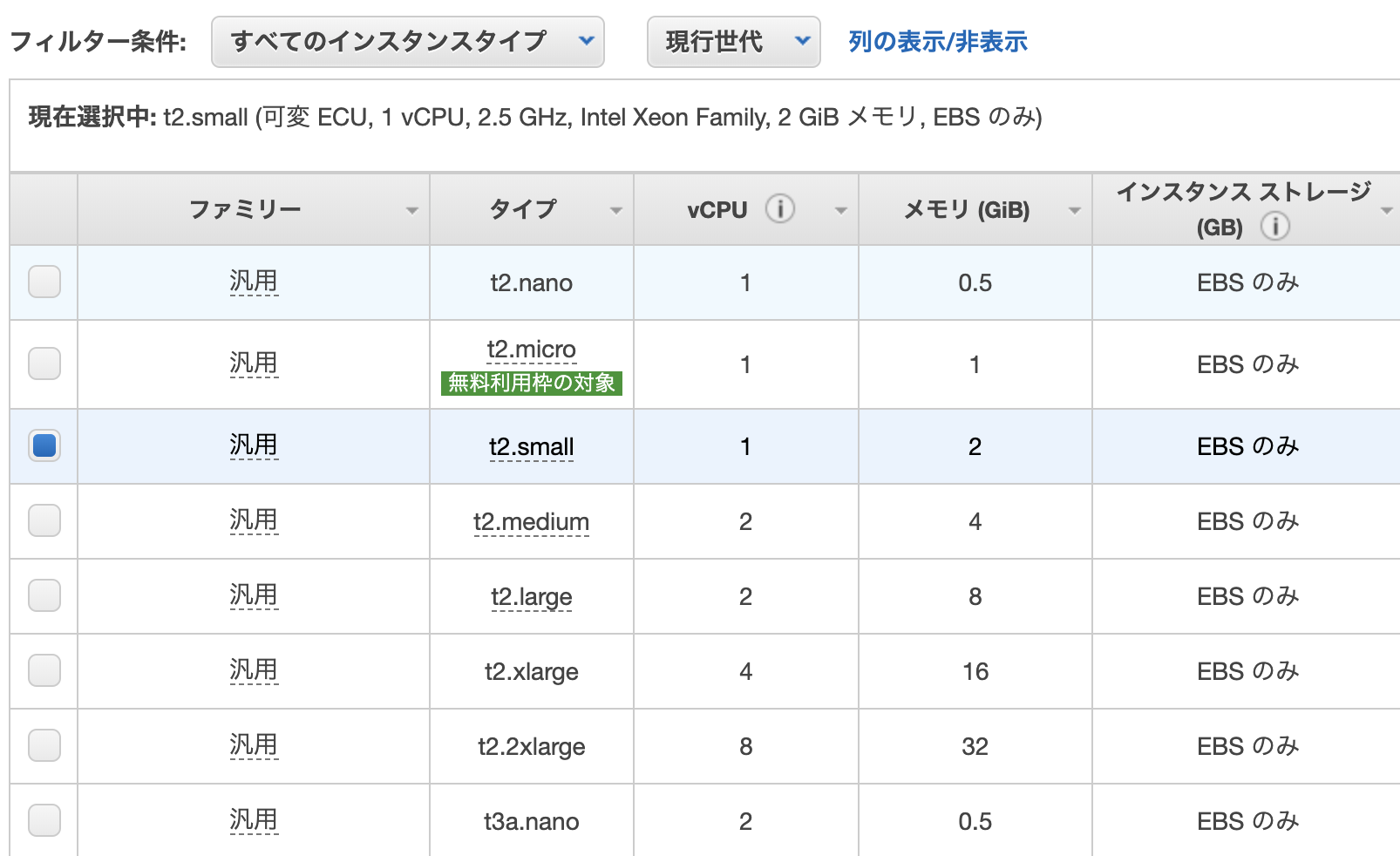The image size is (1400, 856).
Task: Click the t2.small type link
Action: coord(531,447)
